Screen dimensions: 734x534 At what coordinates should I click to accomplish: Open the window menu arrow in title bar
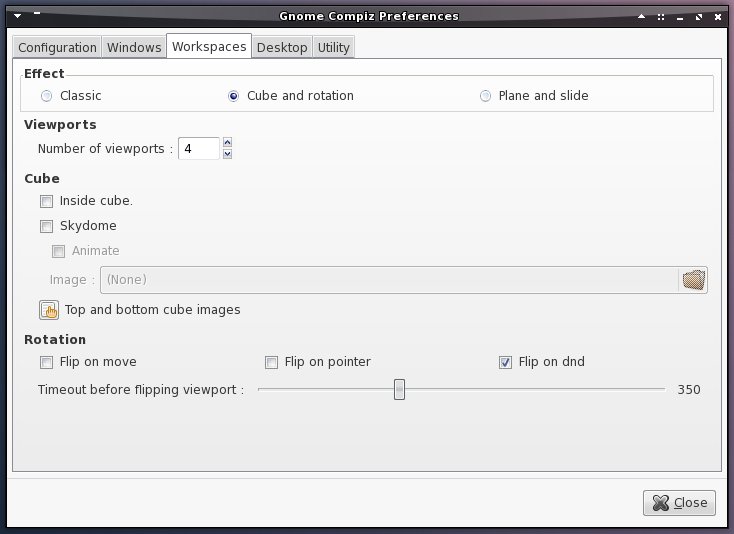18,16
